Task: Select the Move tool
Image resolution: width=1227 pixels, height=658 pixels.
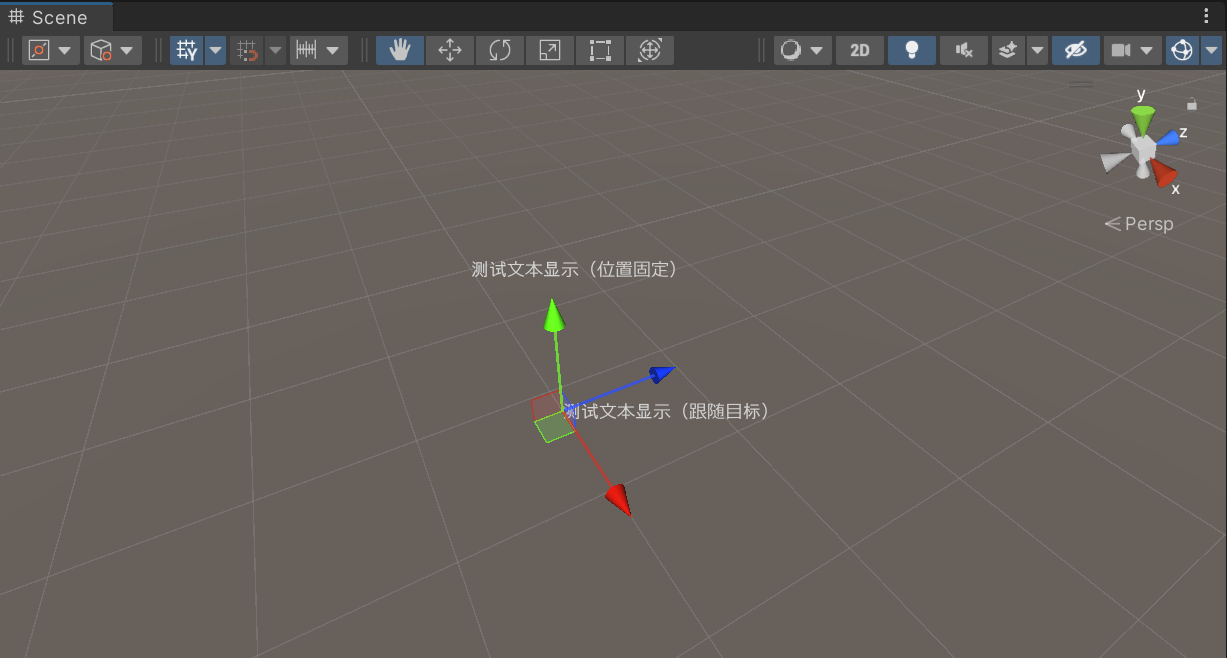Action: 450,50
